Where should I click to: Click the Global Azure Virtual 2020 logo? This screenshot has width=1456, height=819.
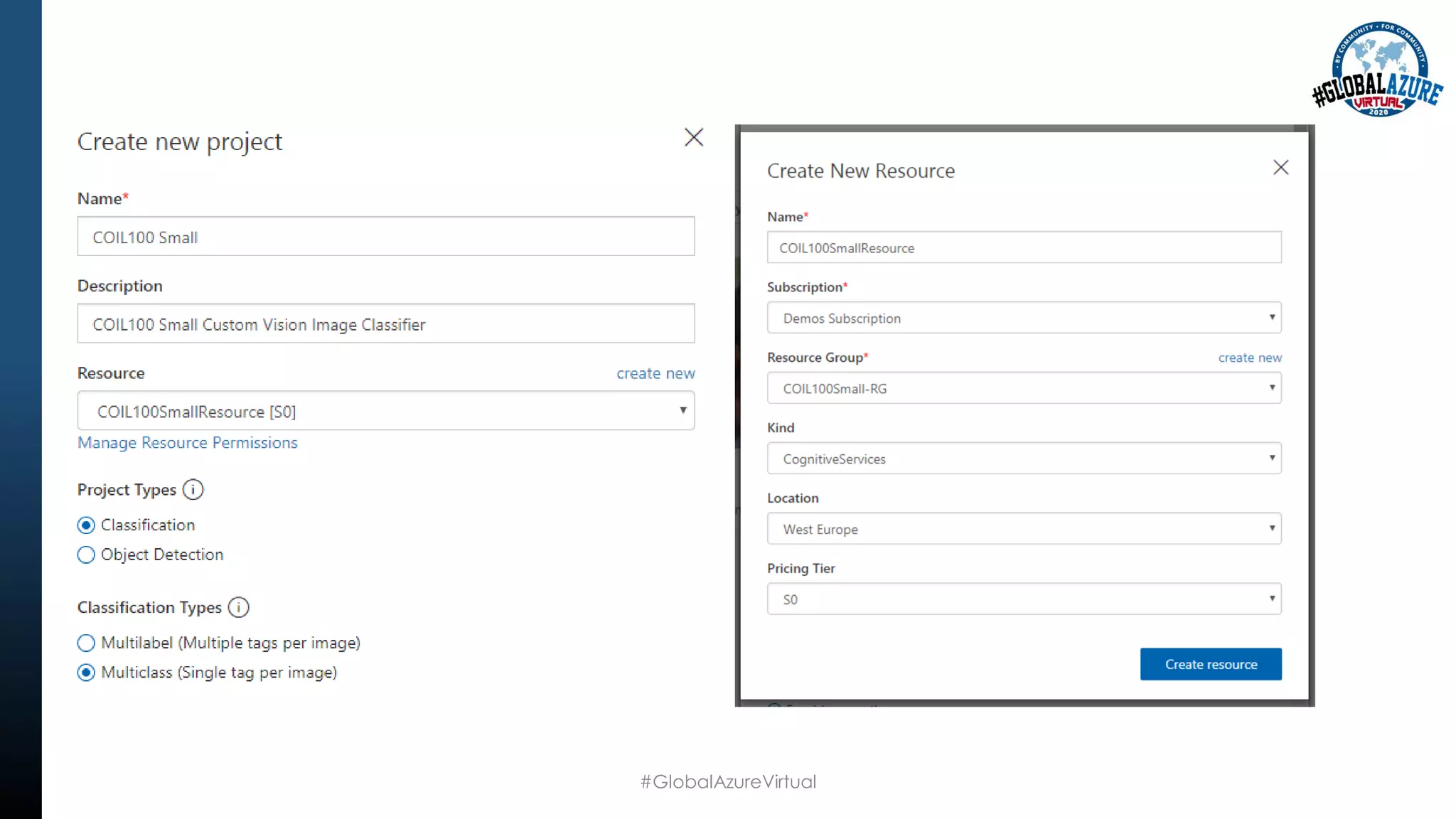[1377, 70]
